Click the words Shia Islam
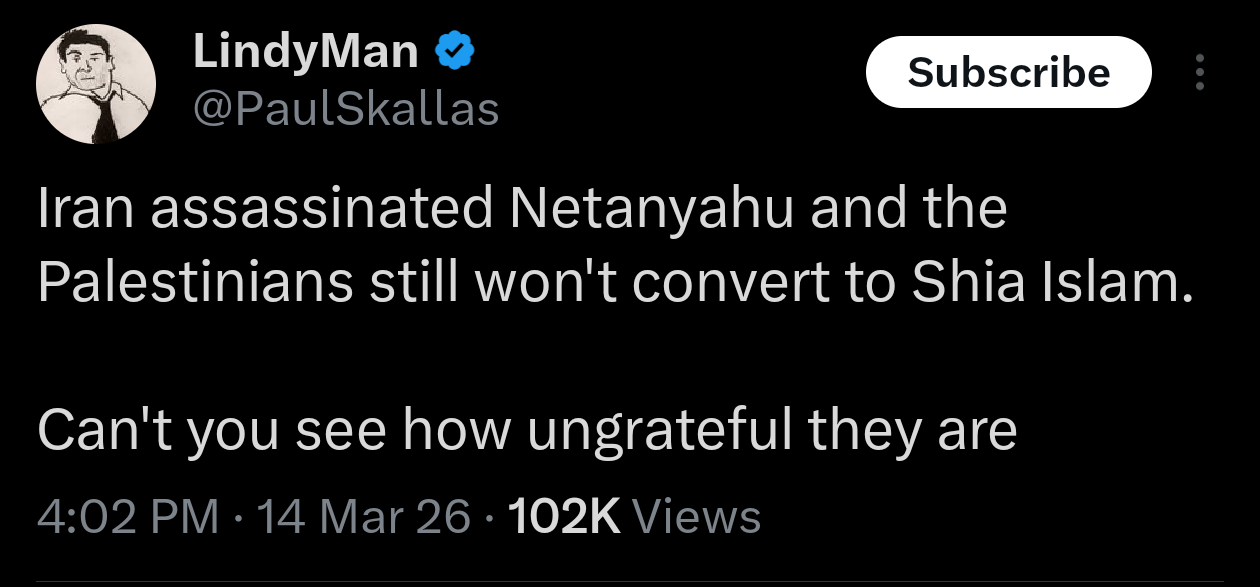Screen dimensions: 1260x587 pyautogui.click(x=1053, y=283)
